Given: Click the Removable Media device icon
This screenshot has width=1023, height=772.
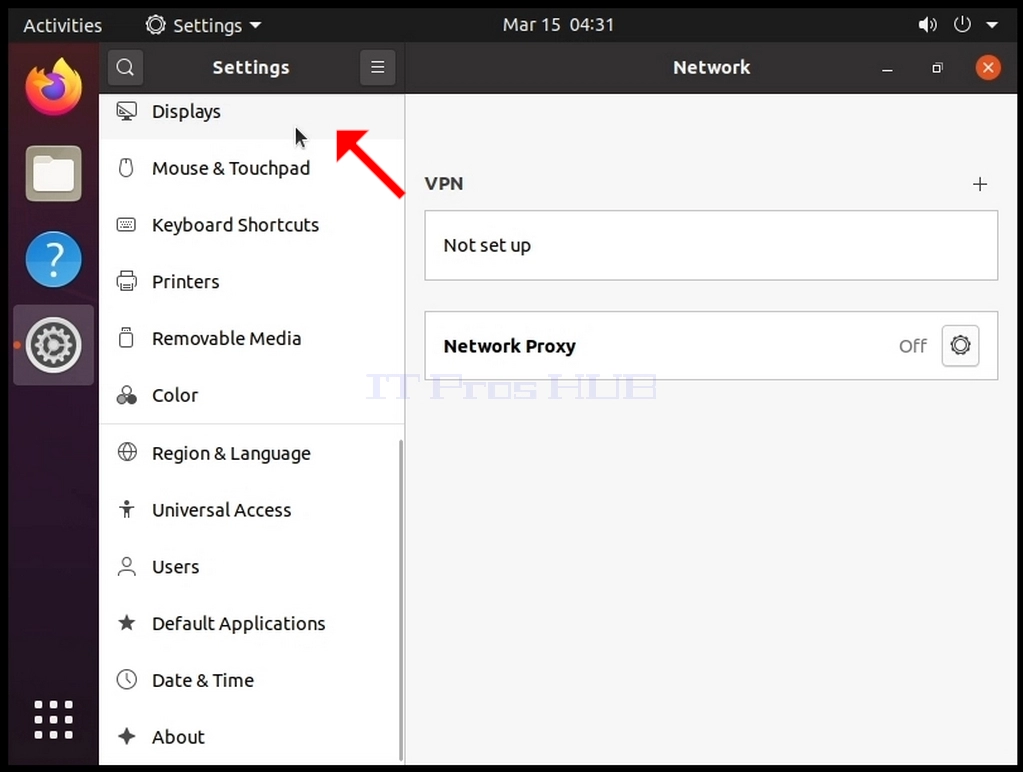Looking at the screenshot, I should [127, 338].
